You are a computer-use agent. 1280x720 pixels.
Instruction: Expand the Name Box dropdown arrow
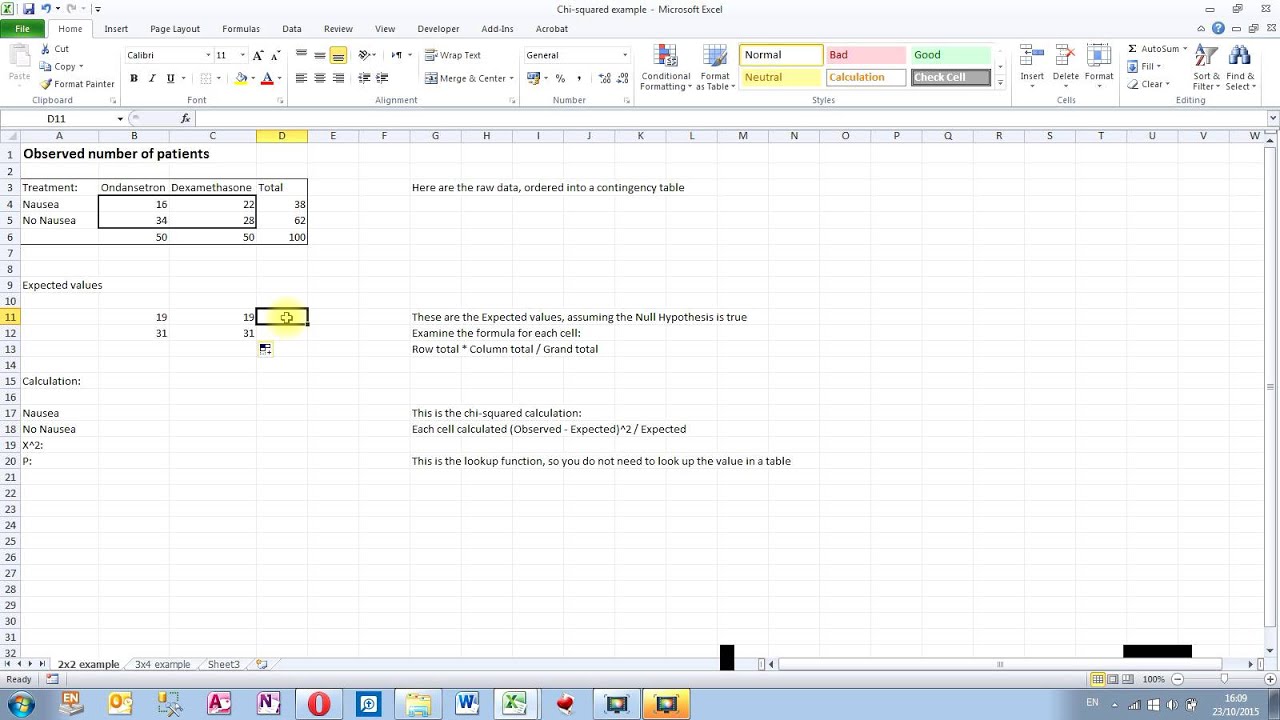point(120,119)
